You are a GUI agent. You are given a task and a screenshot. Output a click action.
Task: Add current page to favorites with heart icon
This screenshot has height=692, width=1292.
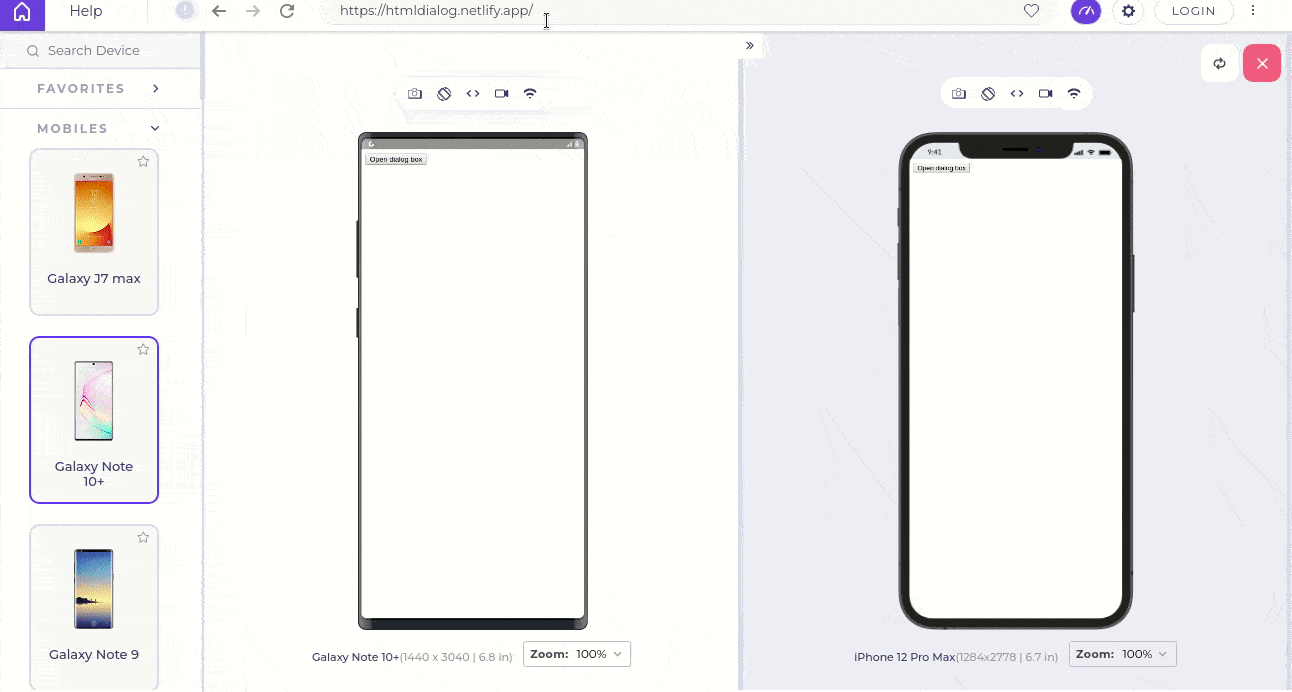point(1031,12)
